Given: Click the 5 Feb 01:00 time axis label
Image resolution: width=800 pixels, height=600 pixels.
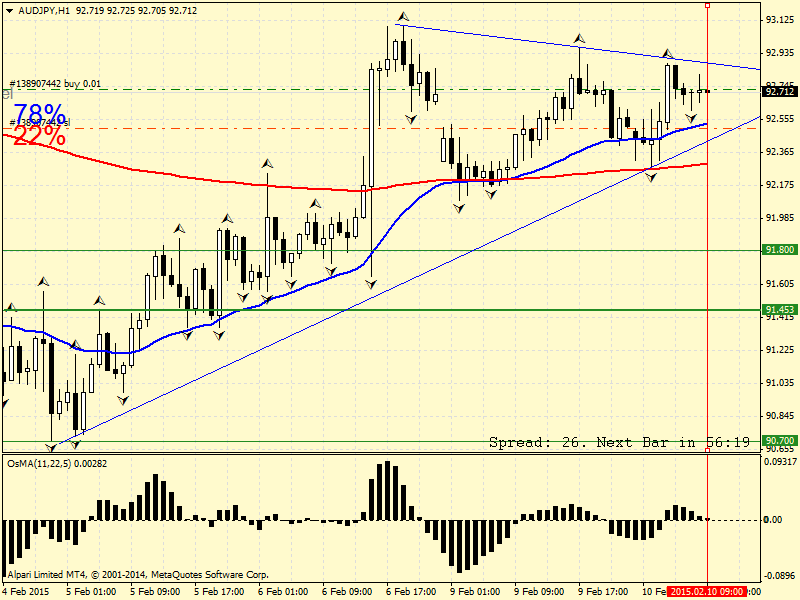Looking at the screenshot, I should click(91, 592).
